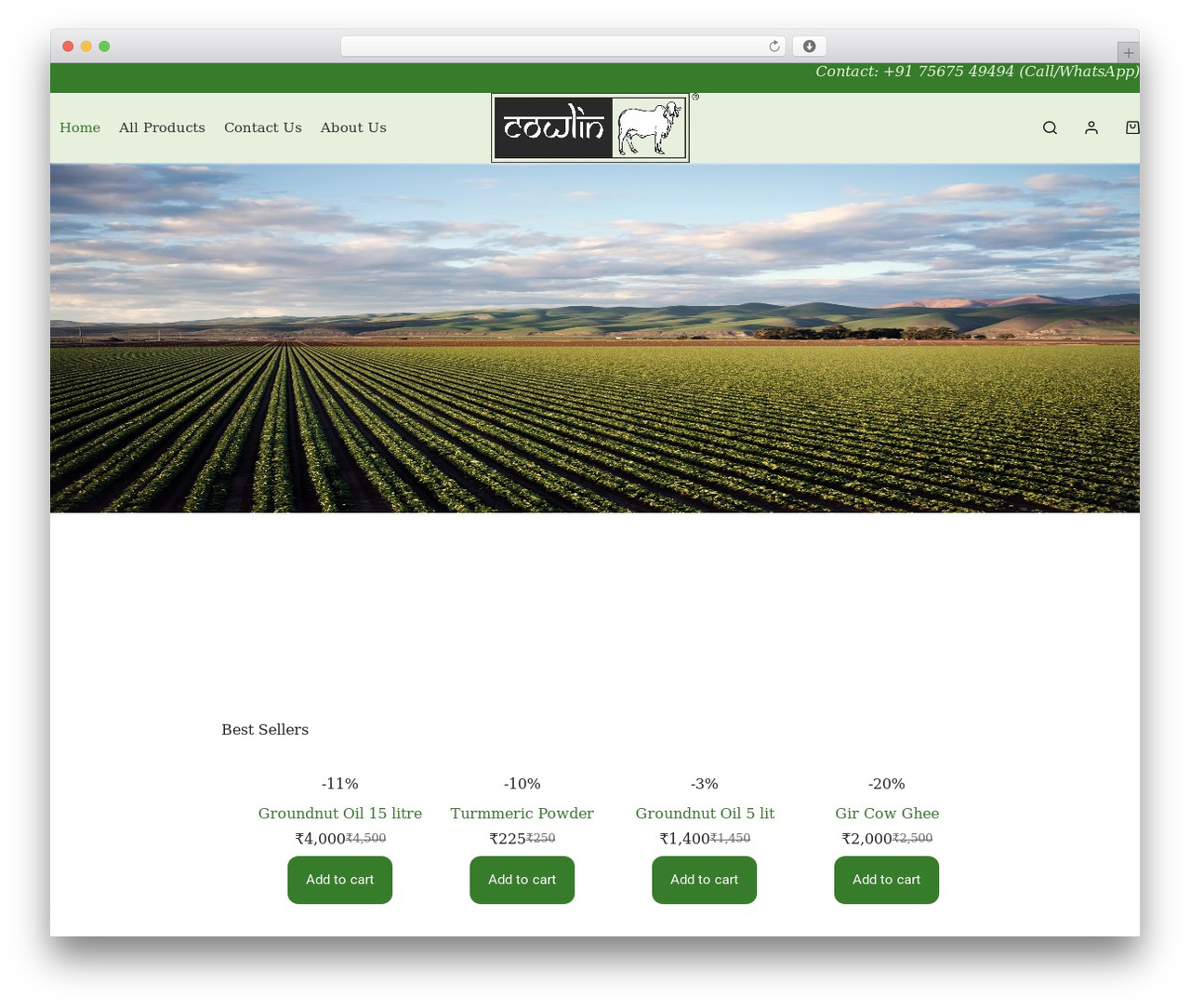Click the -3% discount badge
This screenshot has width=1190, height=1008.
705,784
